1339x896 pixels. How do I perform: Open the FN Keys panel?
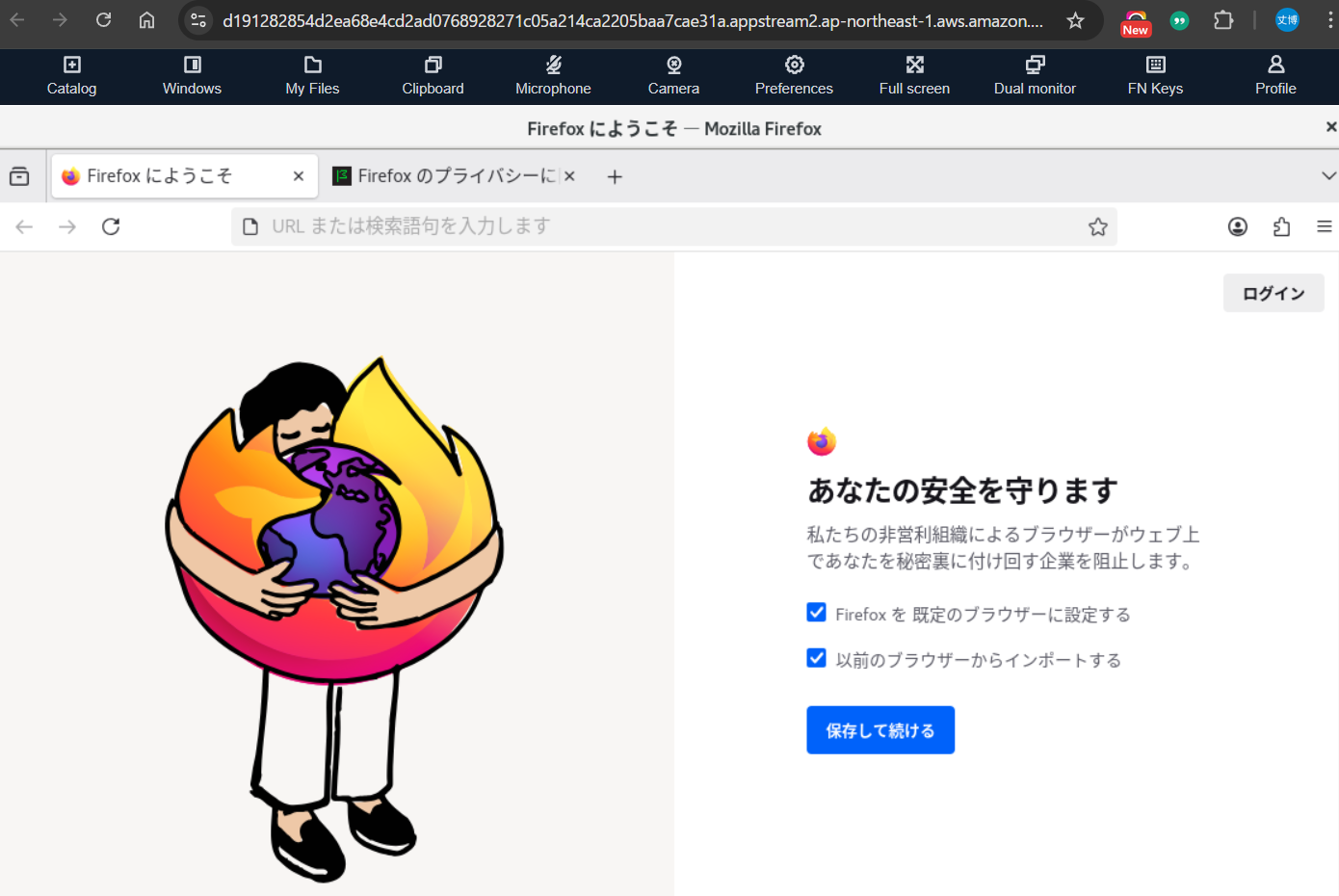click(x=1155, y=76)
